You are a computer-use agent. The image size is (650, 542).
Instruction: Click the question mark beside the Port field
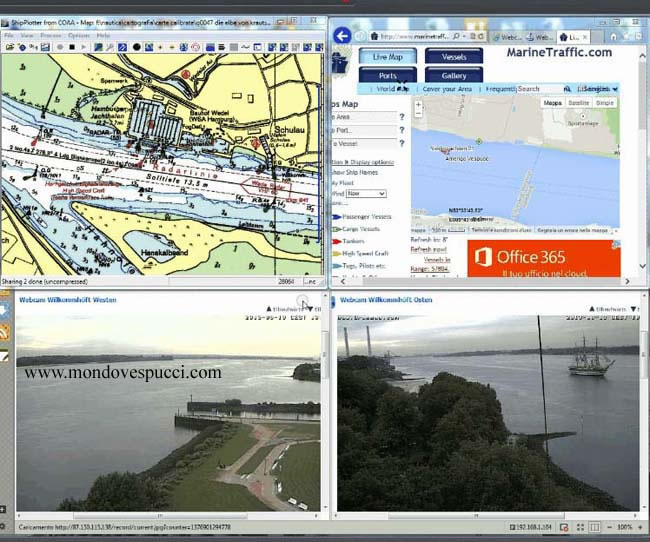tap(402, 130)
